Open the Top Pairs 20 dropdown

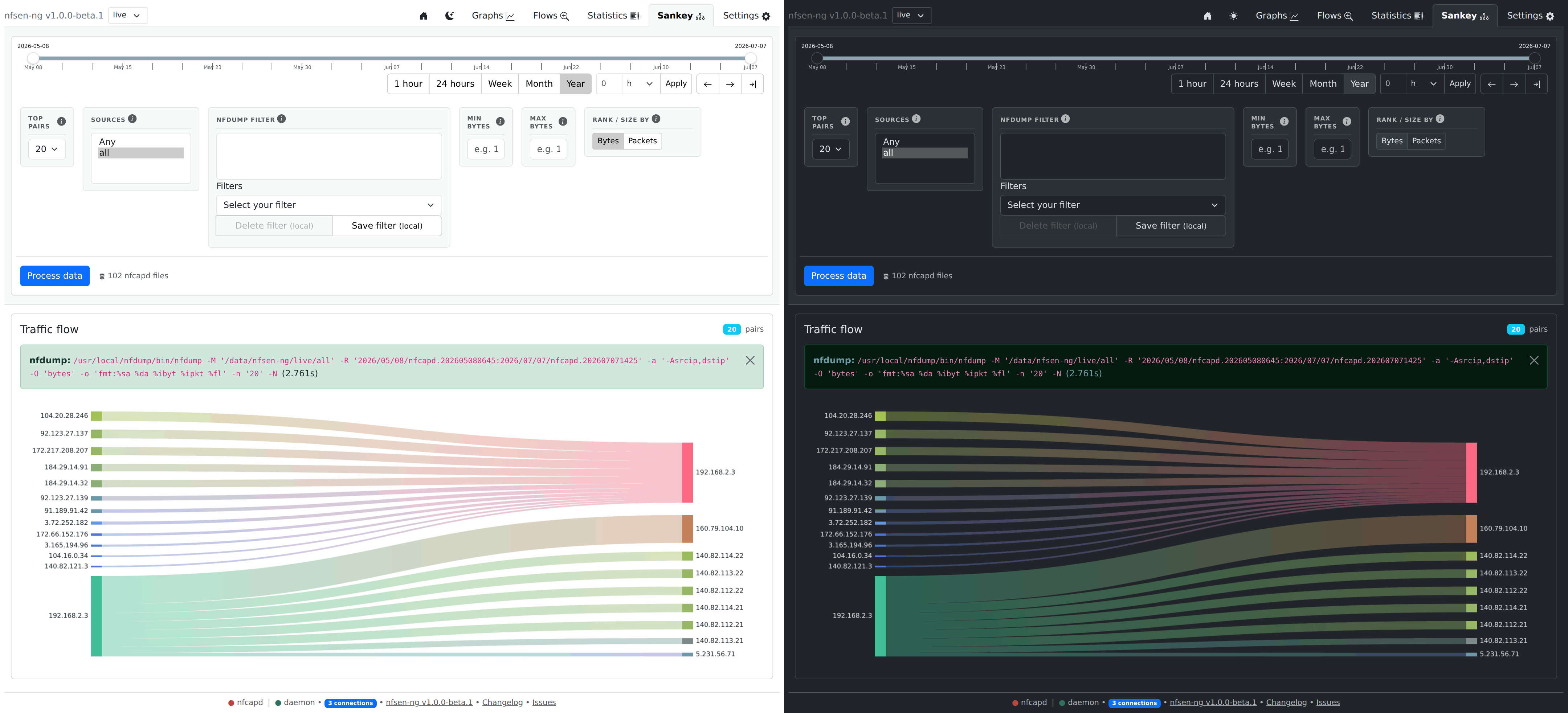tap(47, 149)
